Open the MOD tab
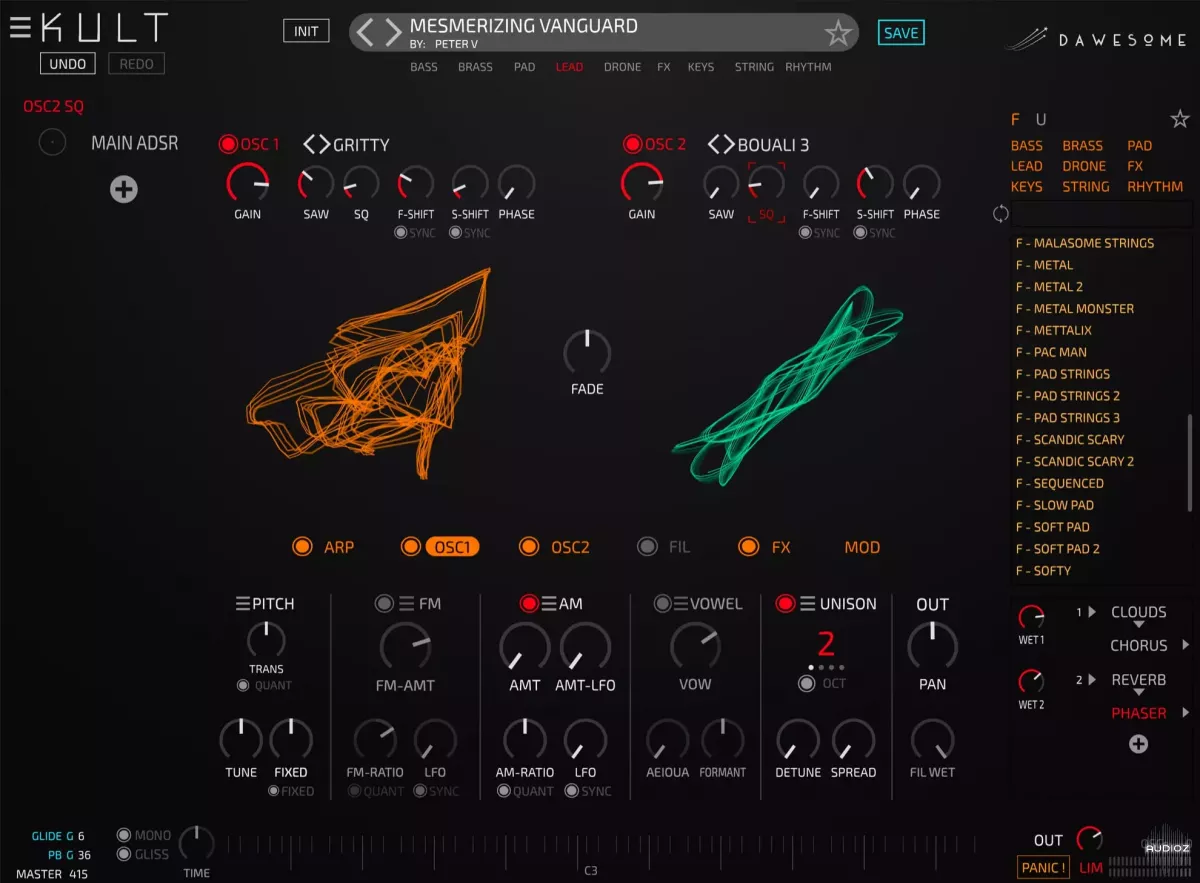1200x883 pixels. 862,547
